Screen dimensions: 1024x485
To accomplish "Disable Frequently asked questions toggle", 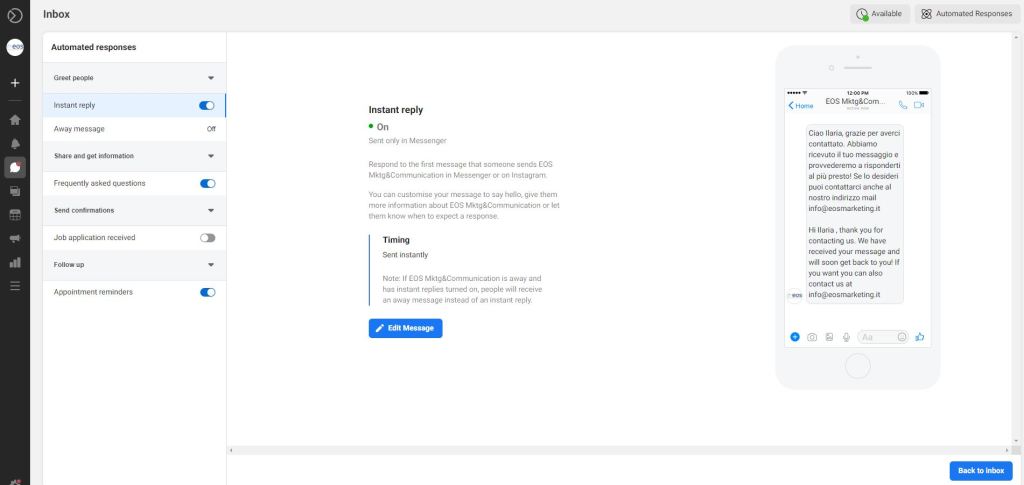I will 207,184.
